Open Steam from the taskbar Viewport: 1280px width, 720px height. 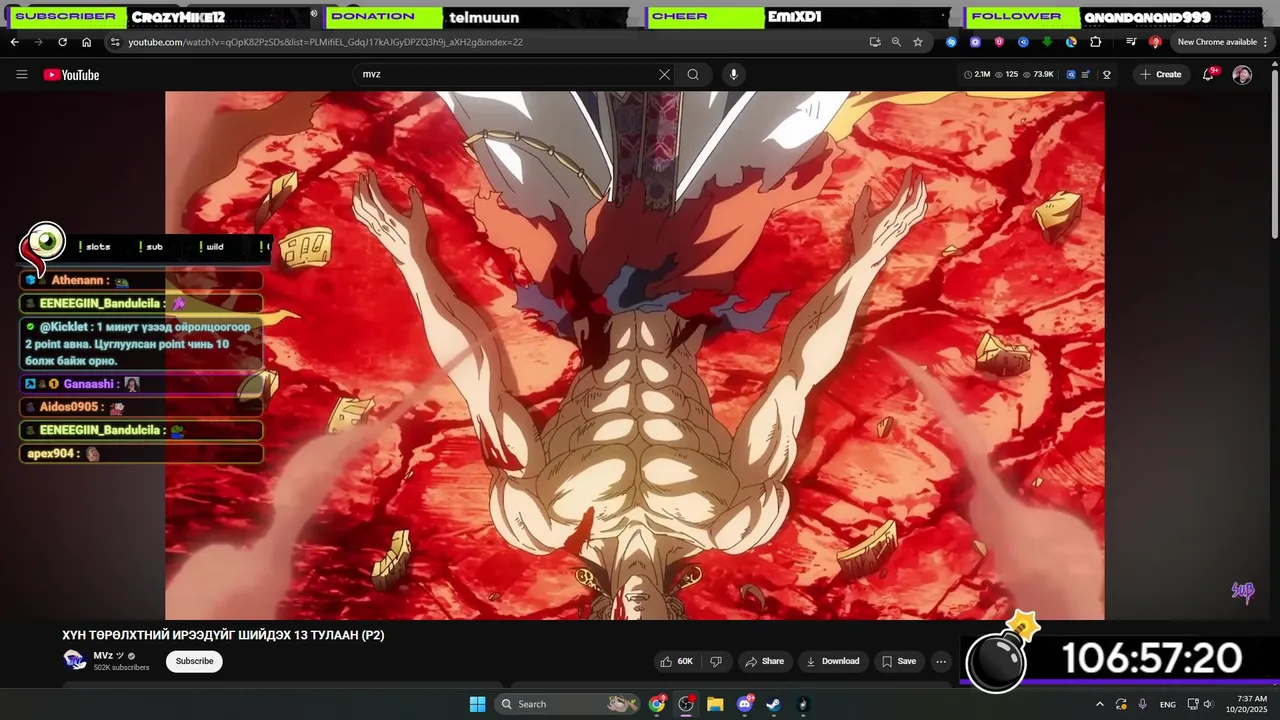click(x=774, y=704)
